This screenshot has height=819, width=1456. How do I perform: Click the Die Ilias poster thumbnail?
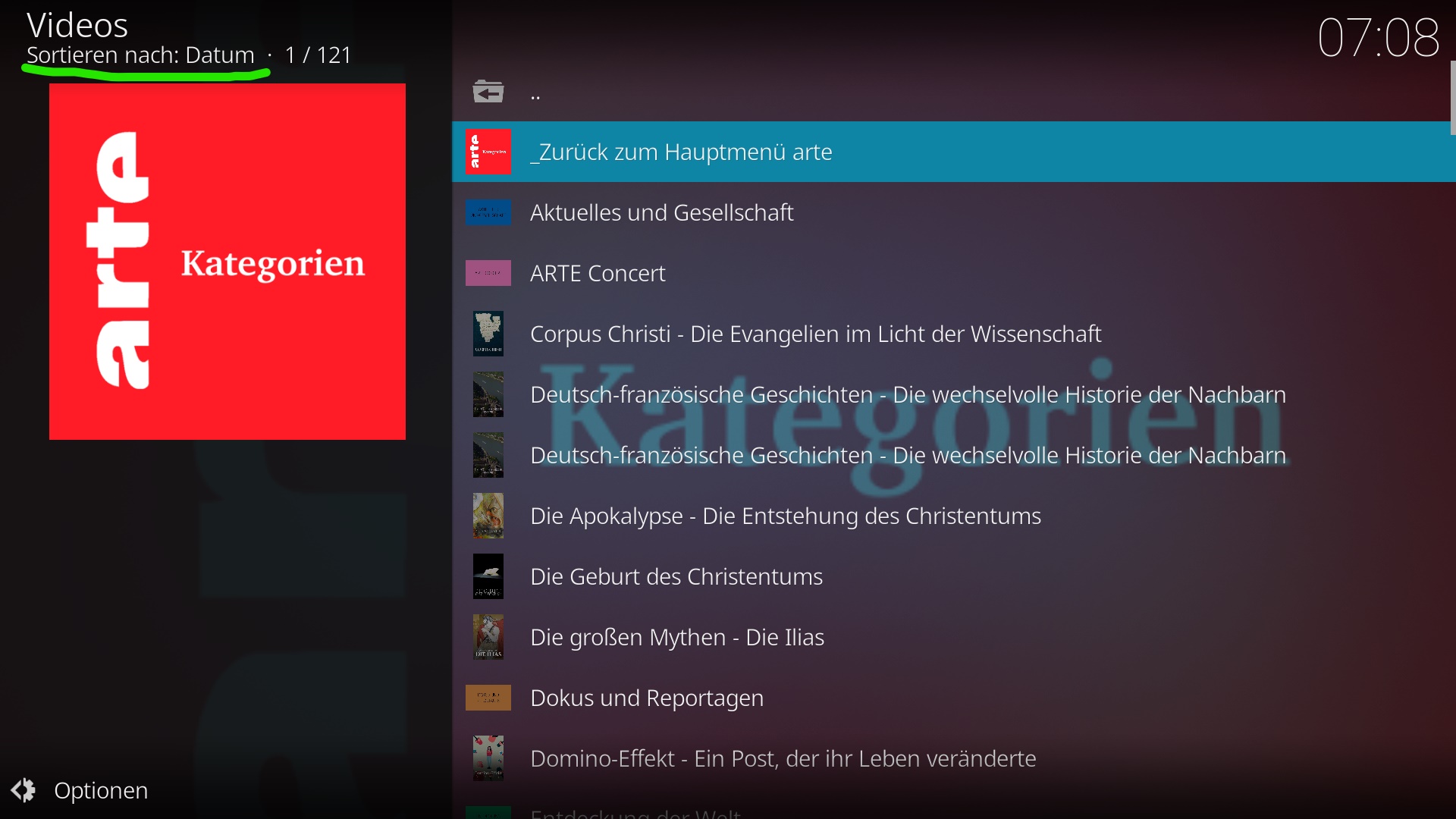click(488, 637)
